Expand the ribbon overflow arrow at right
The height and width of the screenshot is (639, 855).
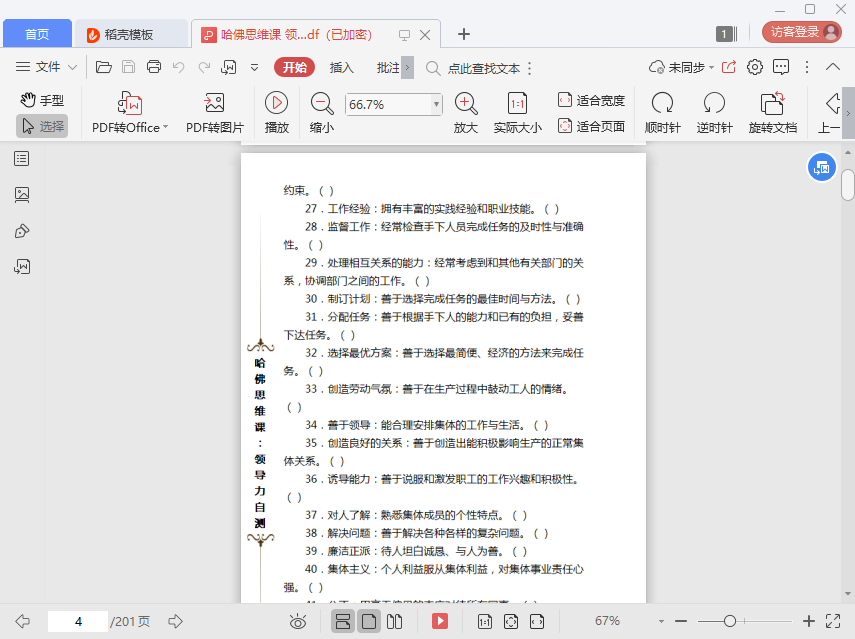848,113
